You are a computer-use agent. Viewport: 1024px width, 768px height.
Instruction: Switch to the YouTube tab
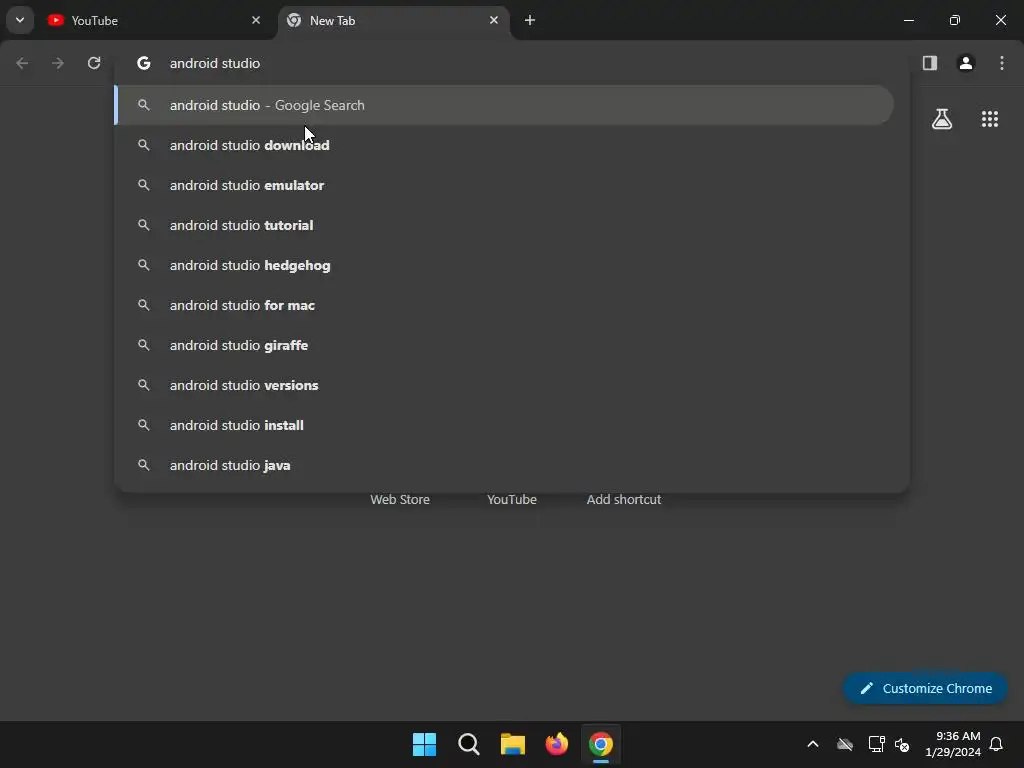click(154, 21)
